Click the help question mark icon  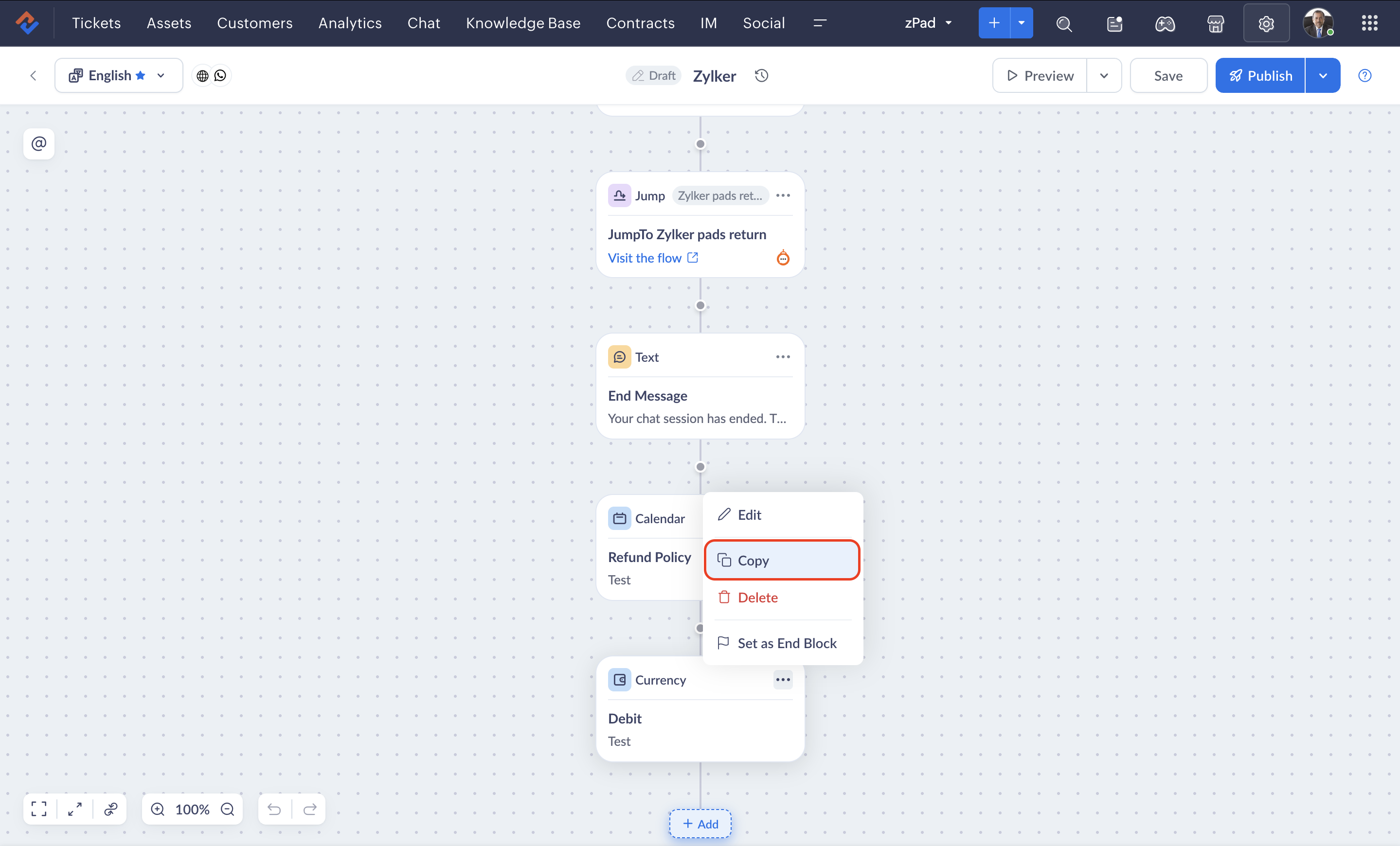click(1364, 75)
